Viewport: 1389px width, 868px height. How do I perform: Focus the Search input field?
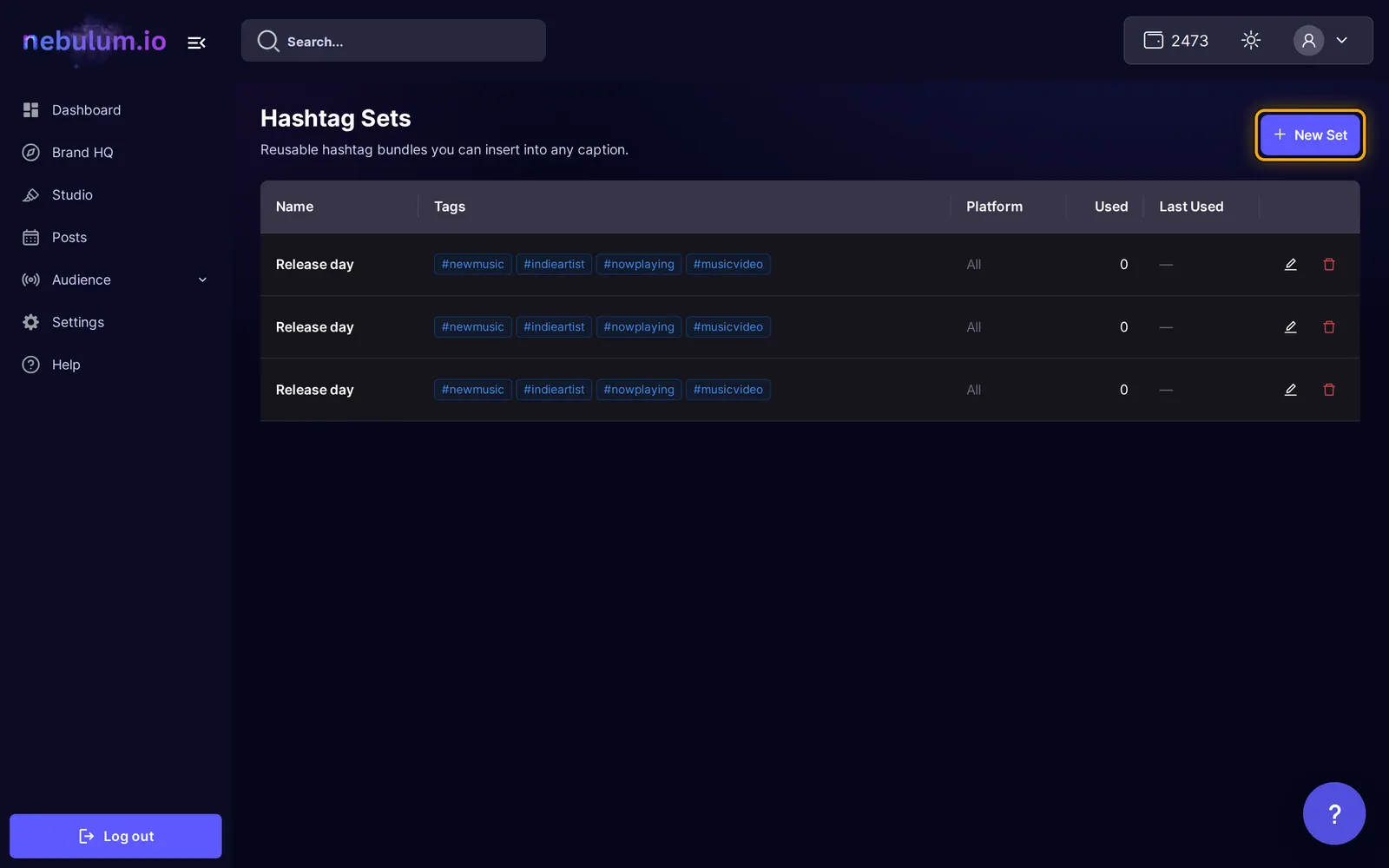[393, 41]
